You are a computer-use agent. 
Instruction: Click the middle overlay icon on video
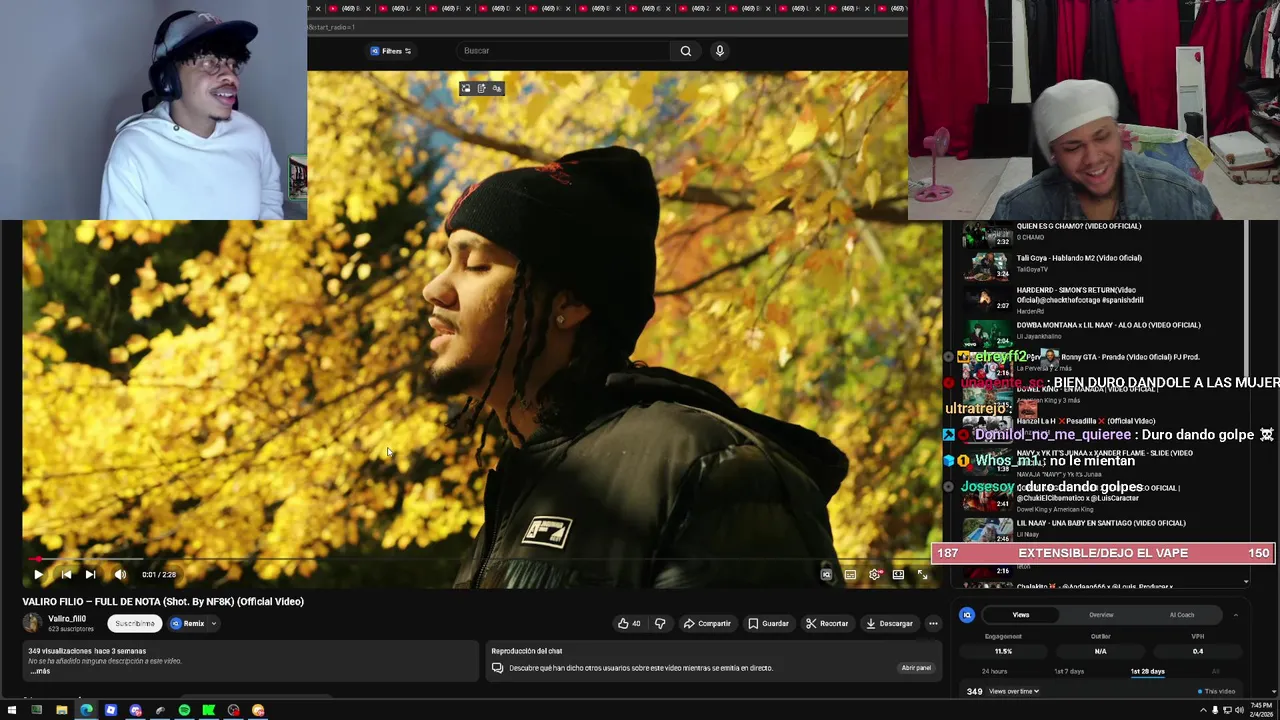pyautogui.click(x=481, y=88)
